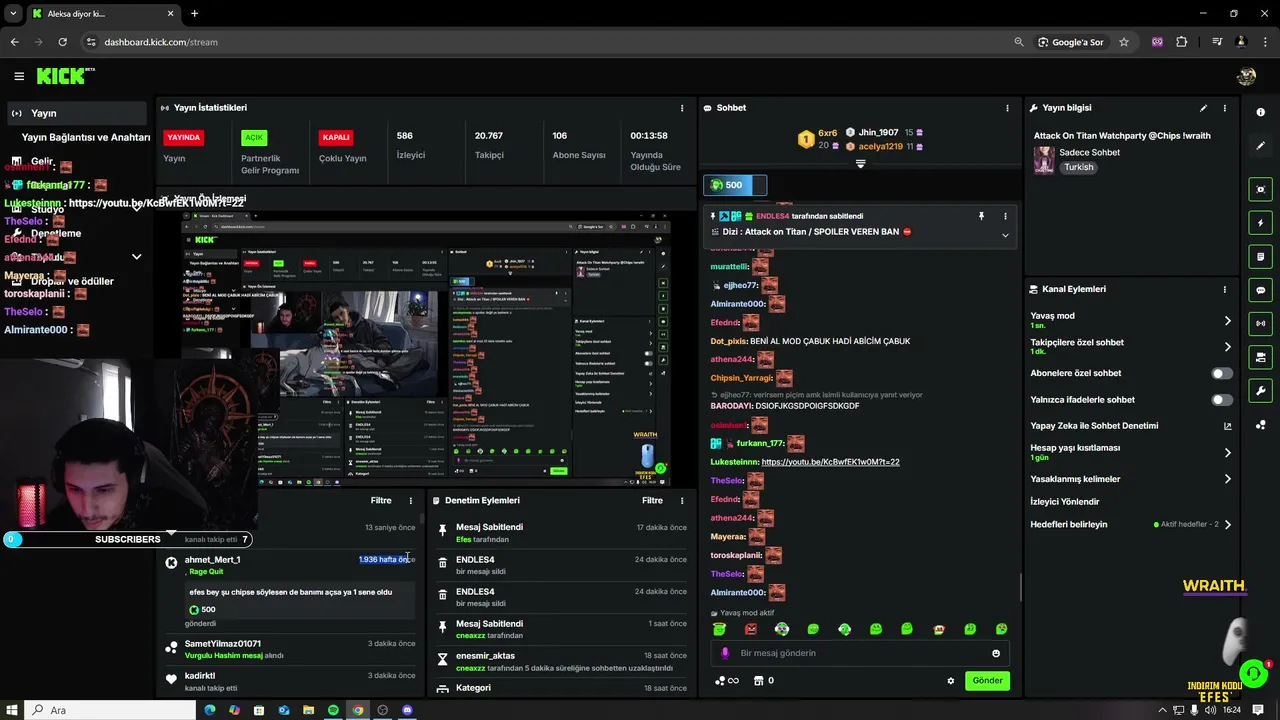
Task: Toggle the document log widget icon
Action: [1260, 257]
